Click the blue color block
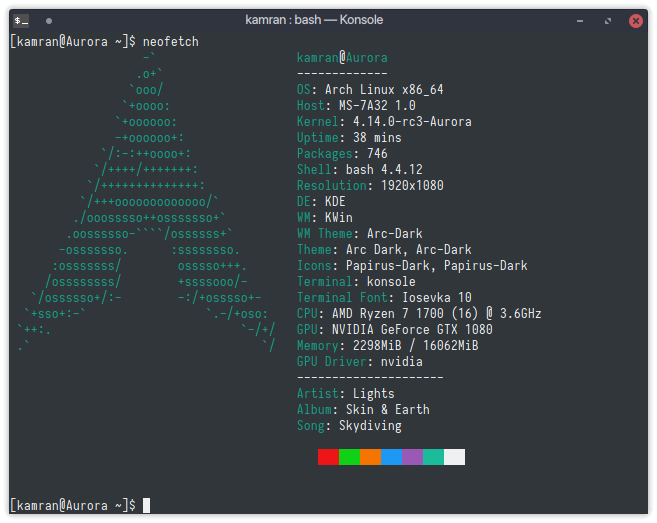Viewport: 657px width, 523px height. click(391, 457)
